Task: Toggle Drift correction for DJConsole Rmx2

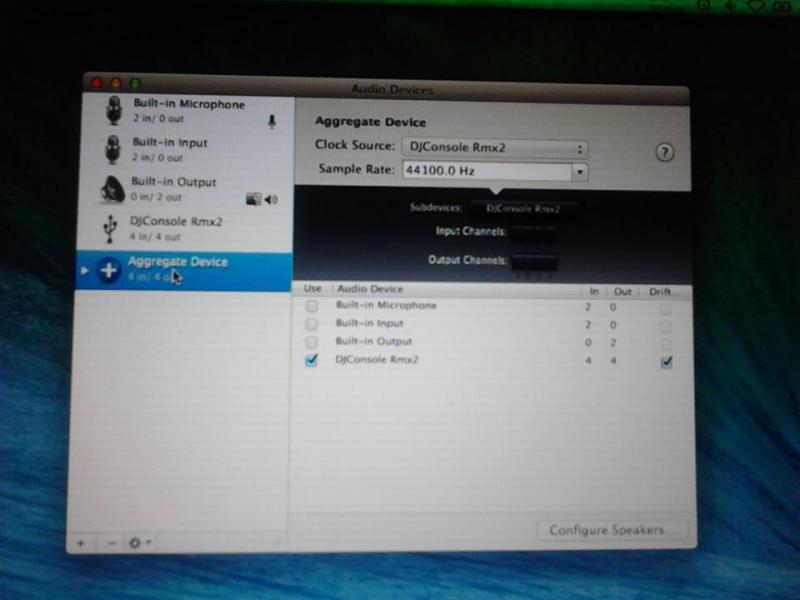Action: (666, 362)
